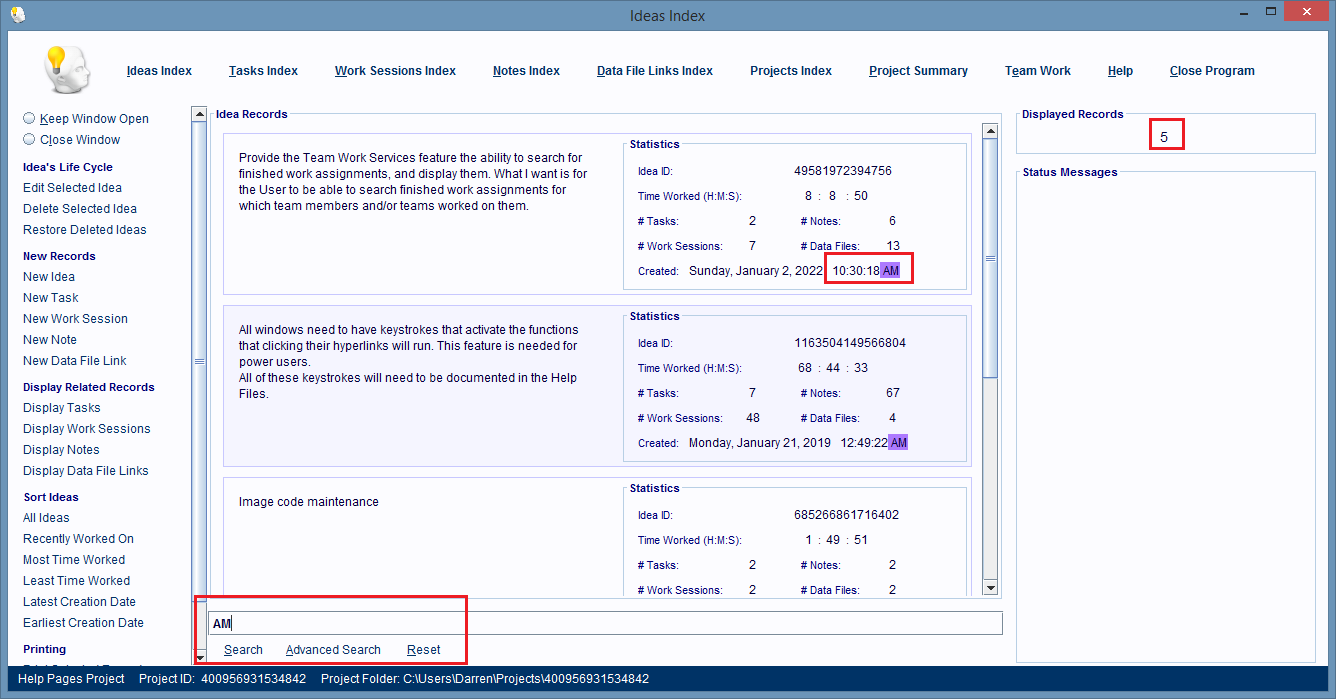Create a New Idea from sidebar

coord(49,277)
